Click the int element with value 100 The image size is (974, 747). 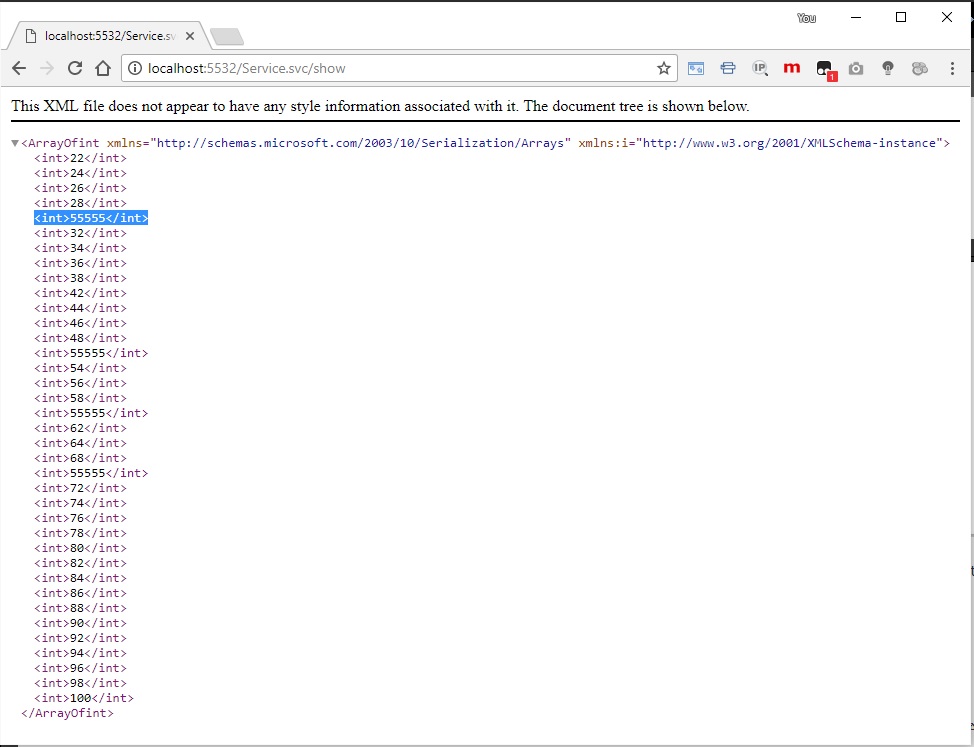click(84, 698)
